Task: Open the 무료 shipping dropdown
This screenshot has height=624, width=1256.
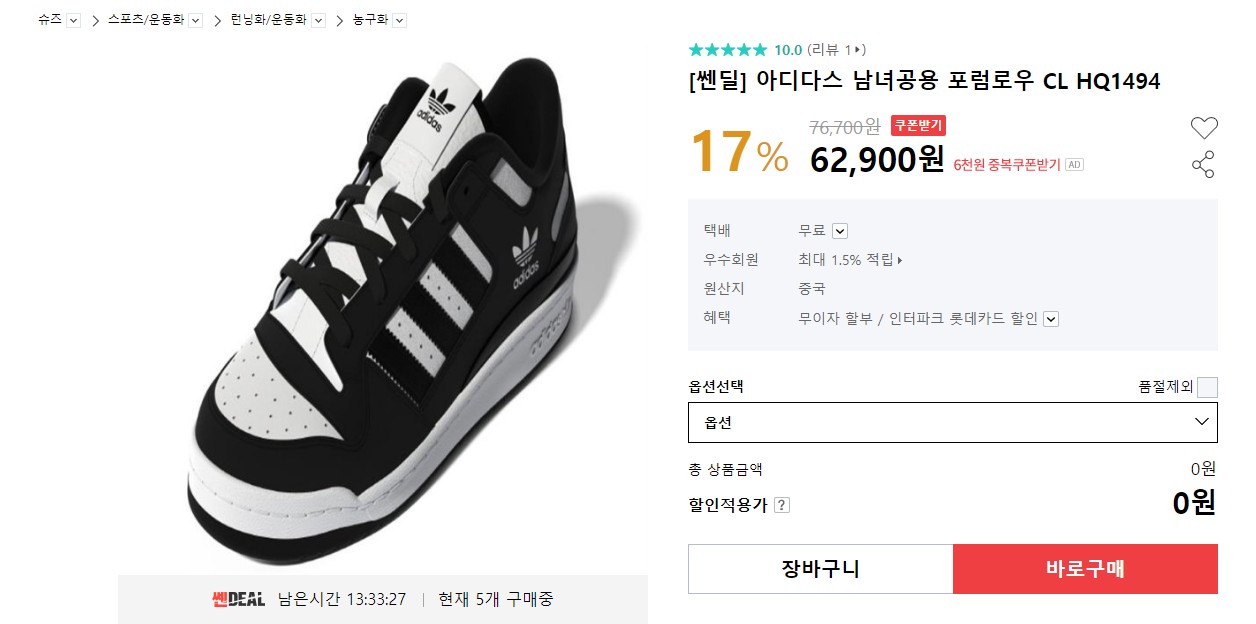Action: [840, 231]
